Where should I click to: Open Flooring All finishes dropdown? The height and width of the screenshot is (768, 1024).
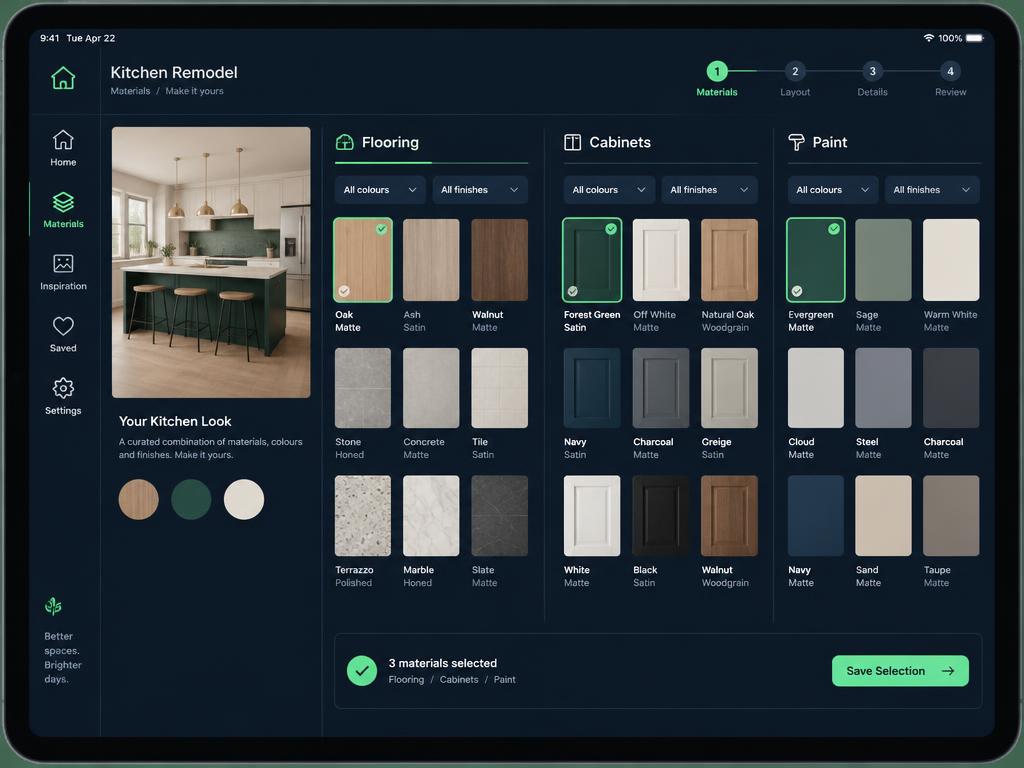480,189
